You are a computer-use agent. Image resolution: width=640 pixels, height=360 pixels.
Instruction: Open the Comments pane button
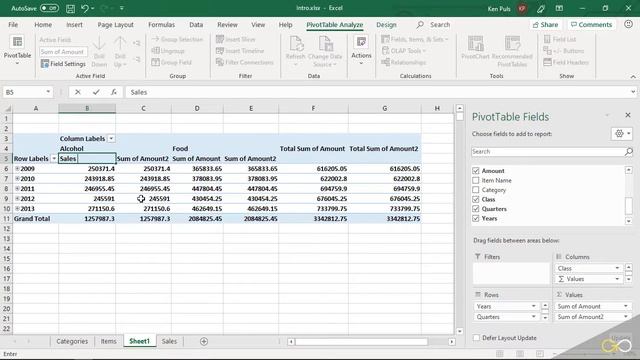pyautogui.click(x=591, y=24)
